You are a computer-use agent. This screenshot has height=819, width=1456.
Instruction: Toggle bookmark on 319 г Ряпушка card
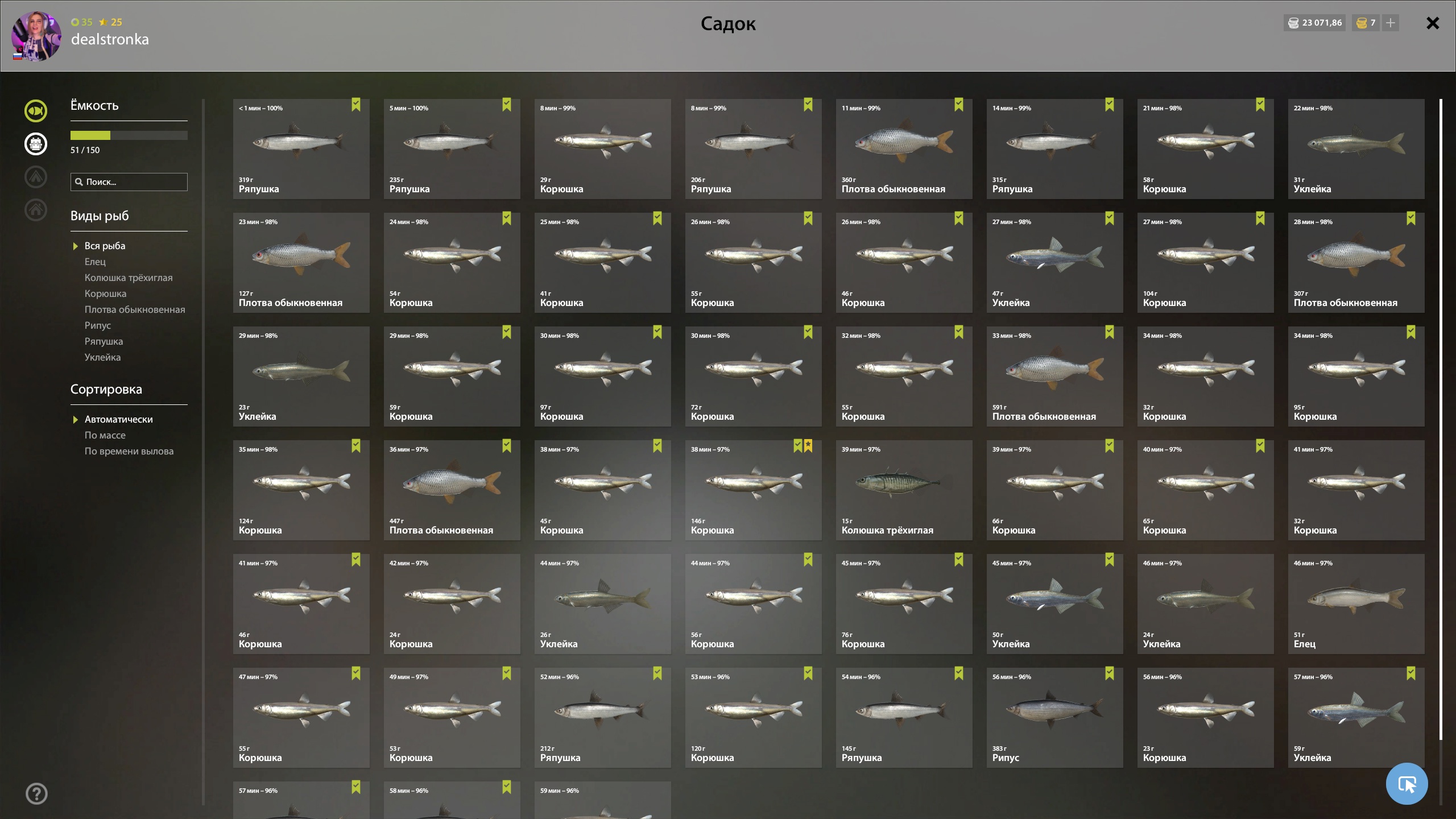356,105
